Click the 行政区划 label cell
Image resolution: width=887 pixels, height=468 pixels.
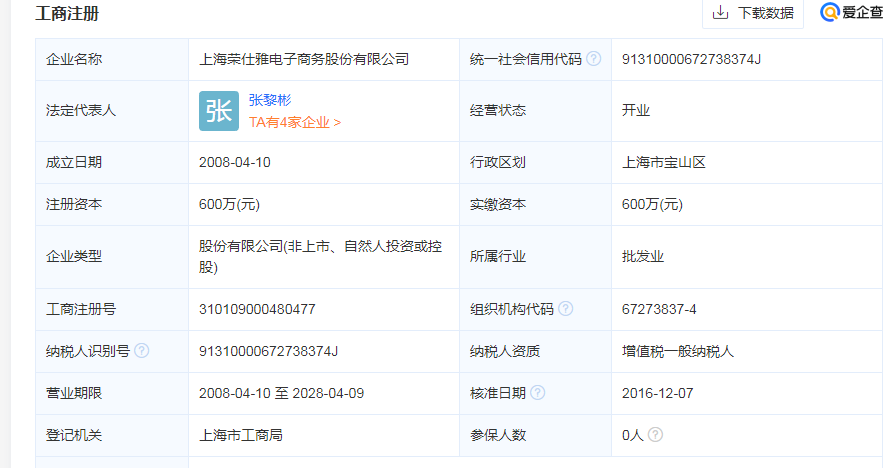coord(535,162)
